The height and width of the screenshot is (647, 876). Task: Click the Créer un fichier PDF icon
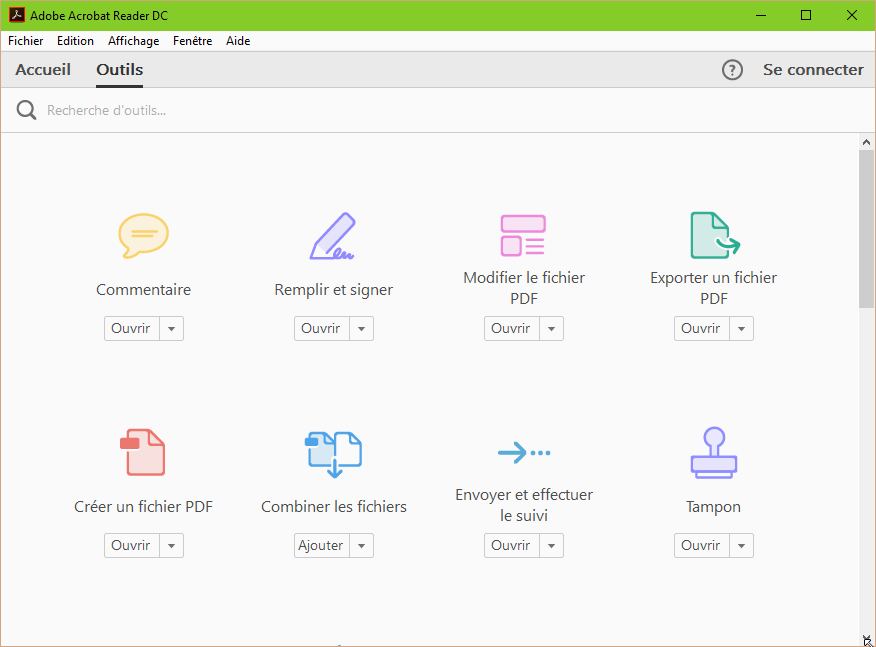point(143,452)
